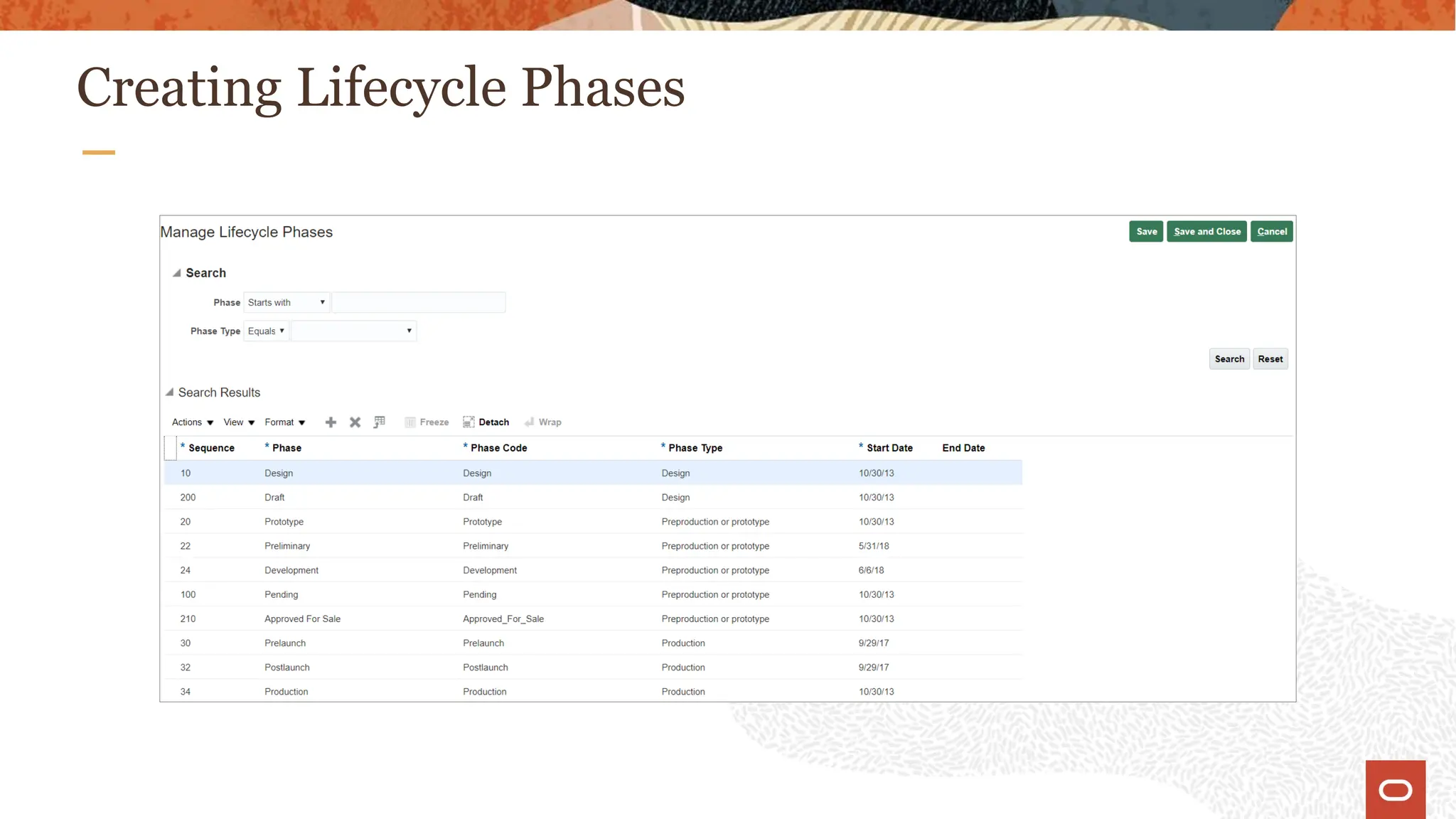Click the Freeze toolbar item
Screen dimensions: 1456x819
tap(427, 422)
